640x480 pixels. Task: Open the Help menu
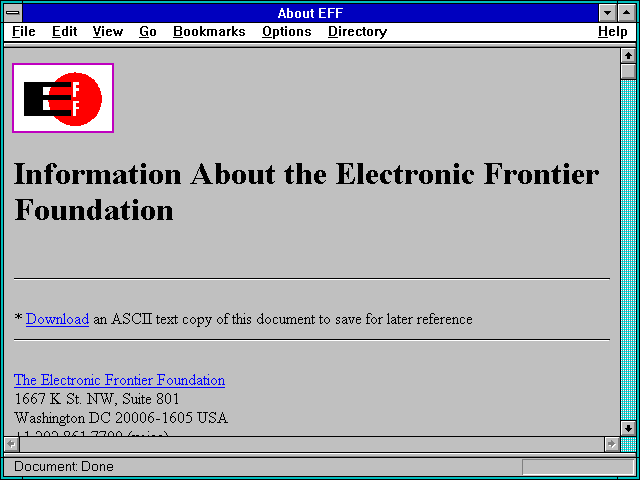(x=613, y=32)
